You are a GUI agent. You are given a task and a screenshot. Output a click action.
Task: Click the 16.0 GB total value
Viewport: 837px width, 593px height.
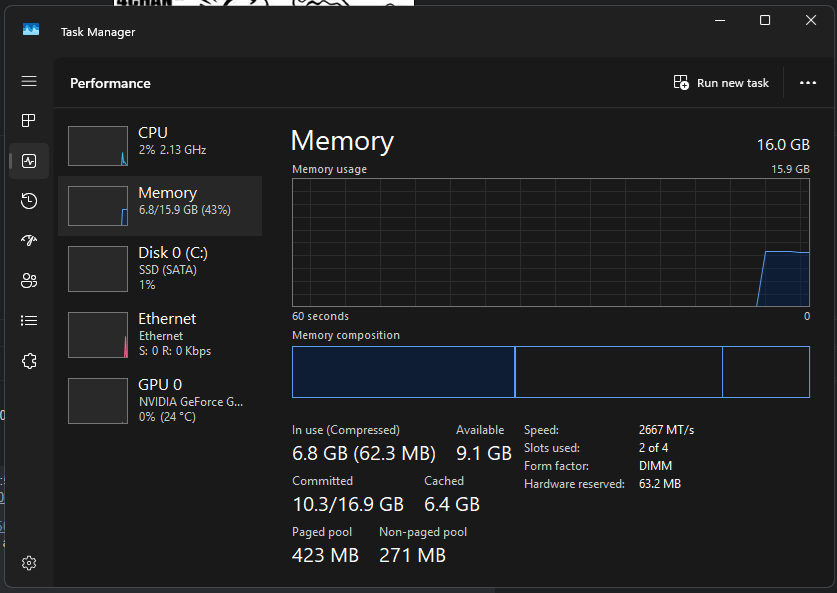coord(783,145)
